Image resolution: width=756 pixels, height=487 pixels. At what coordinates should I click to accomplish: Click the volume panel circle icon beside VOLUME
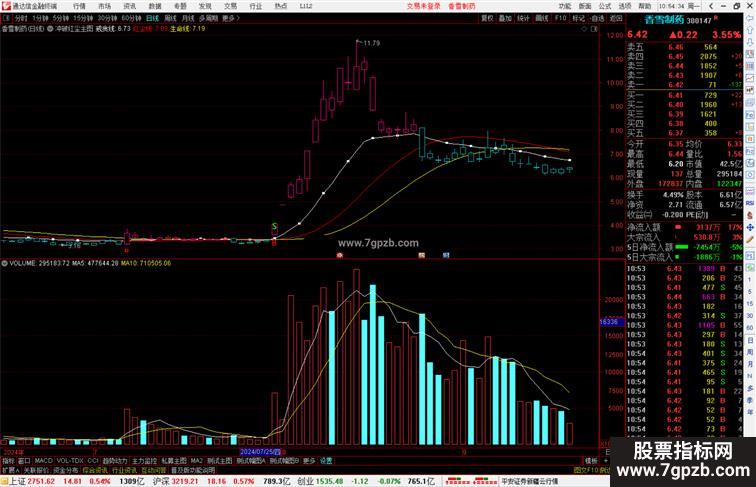[4, 263]
